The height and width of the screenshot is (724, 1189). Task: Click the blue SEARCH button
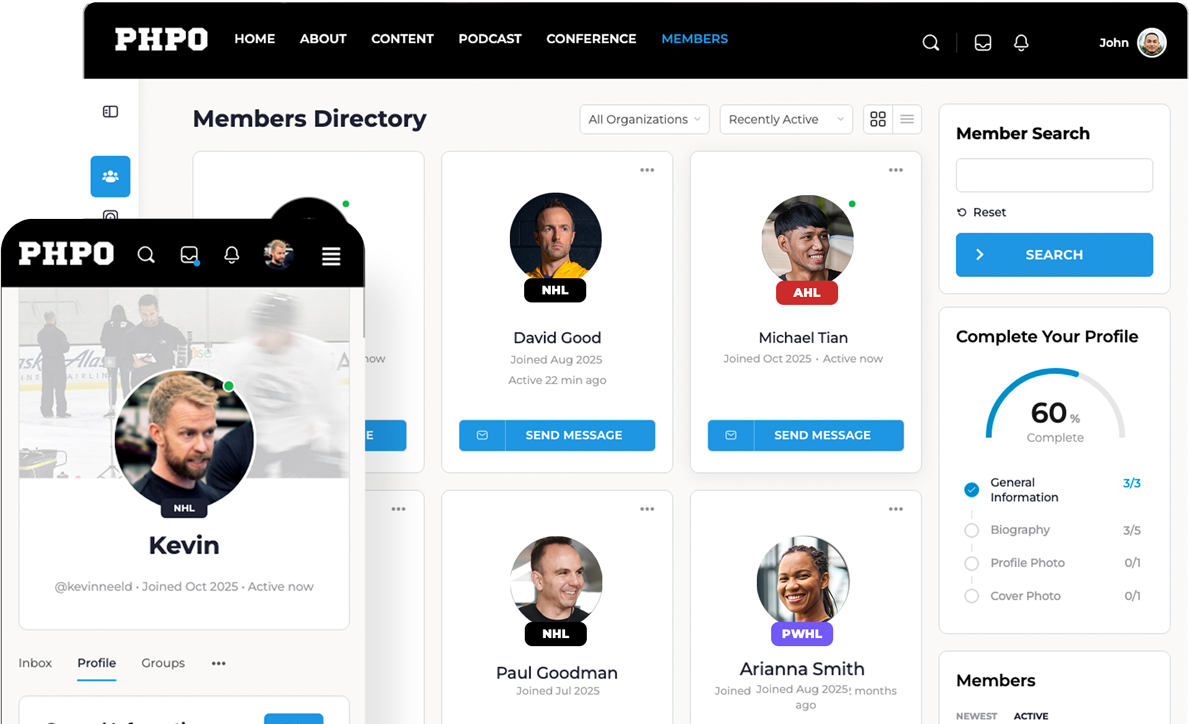click(x=1054, y=255)
